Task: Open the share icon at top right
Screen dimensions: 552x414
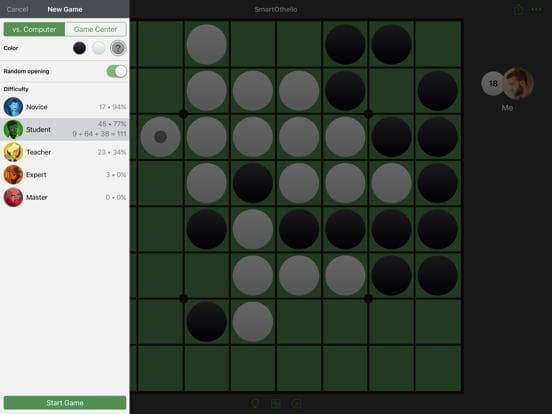Action: click(x=519, y=10)
